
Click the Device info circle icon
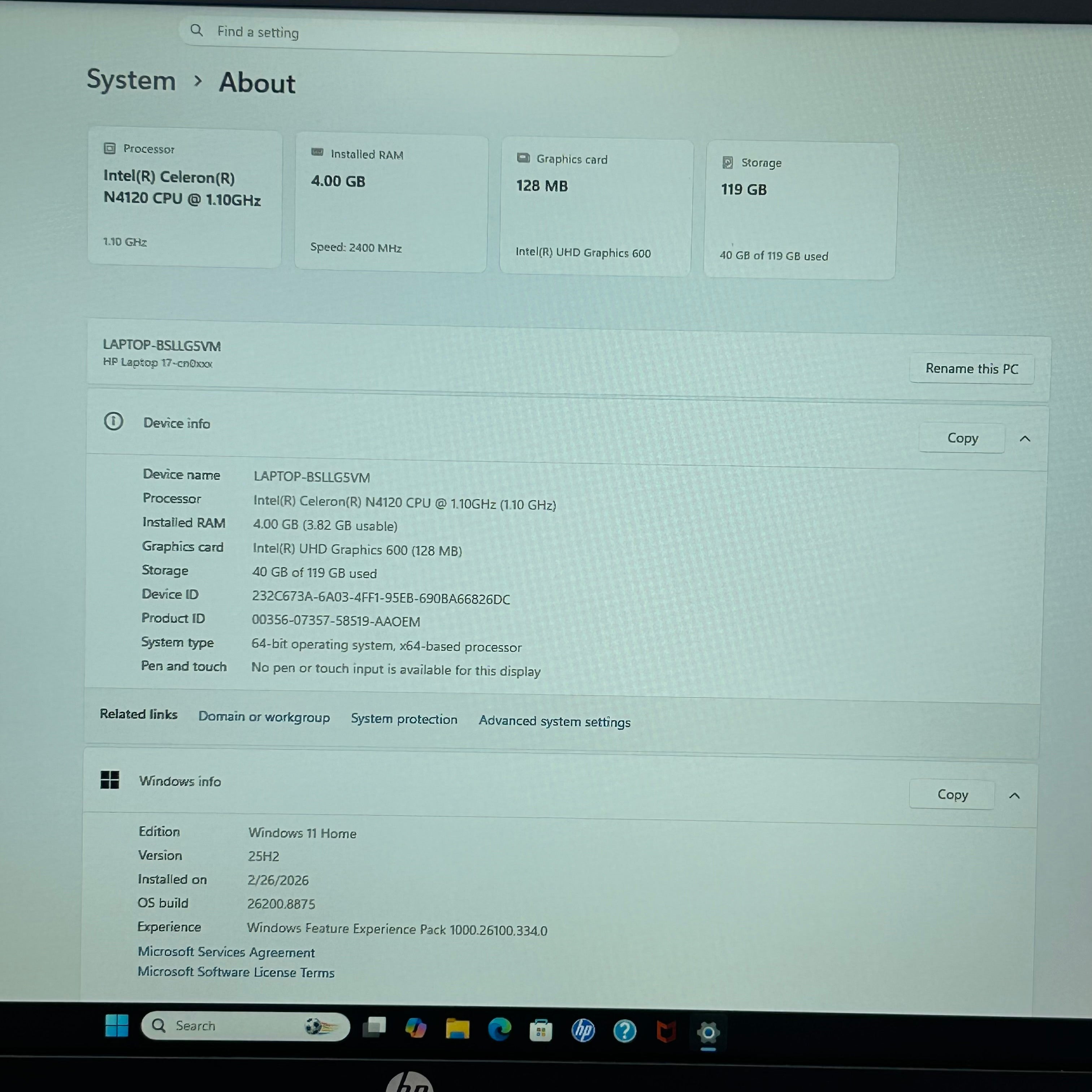[114, 421]
